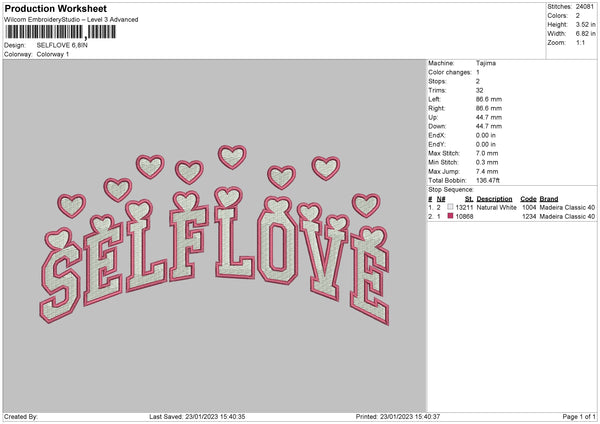This screenshot has width=600, height=424.
Task: Click the design name SELFLOVE 6,8IN
Action: [62, 45]
